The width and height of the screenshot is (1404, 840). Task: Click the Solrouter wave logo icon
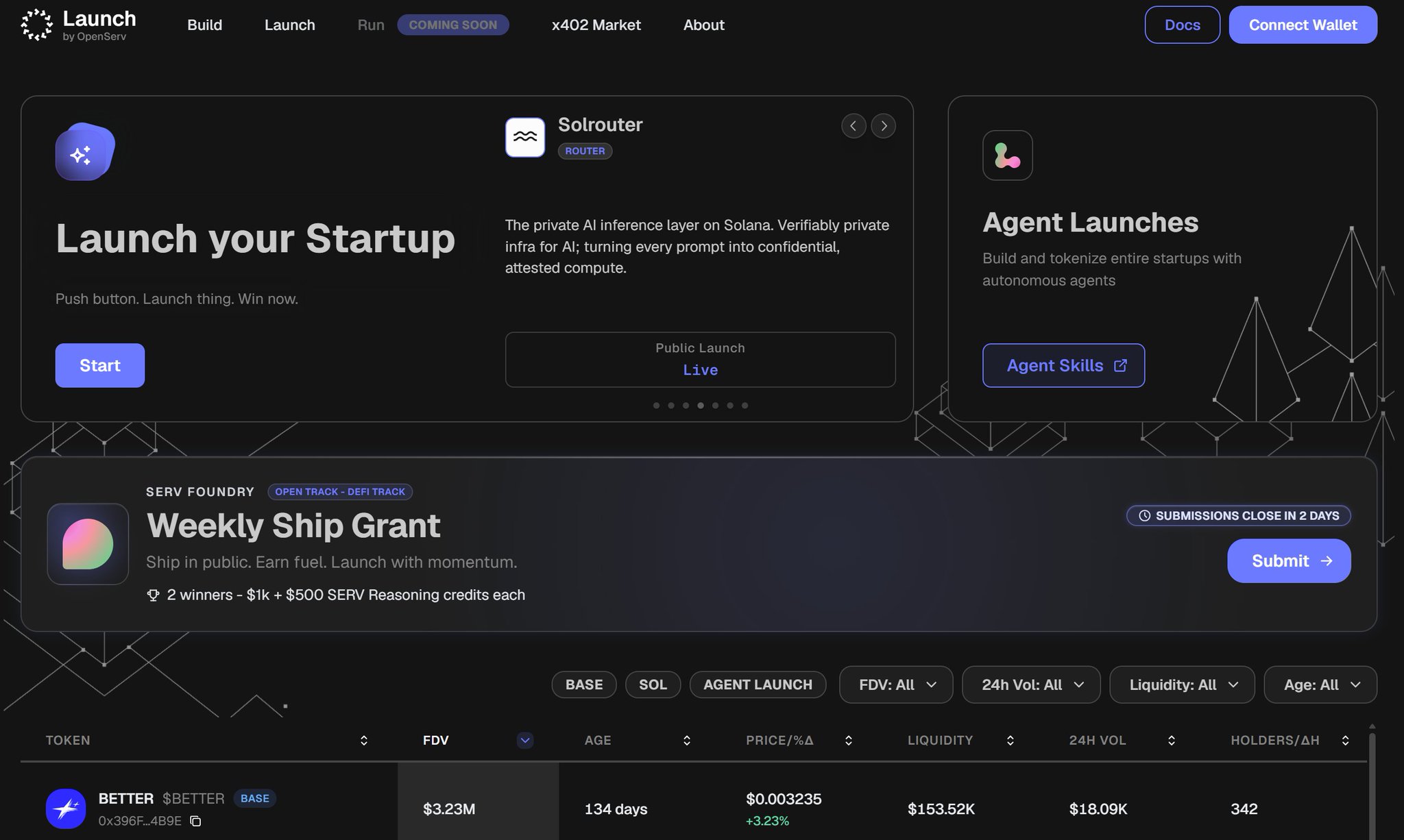coord(525,137)
